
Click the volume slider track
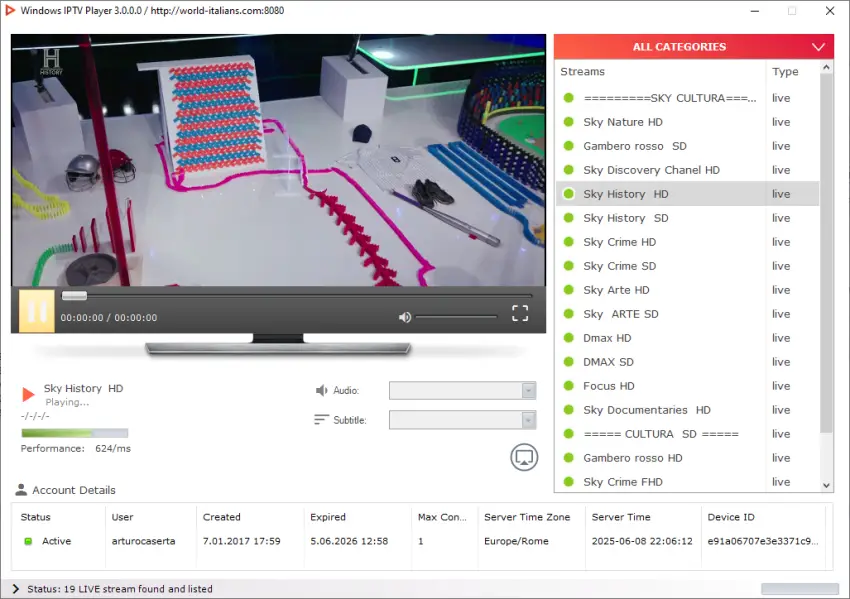[x=456, y=317]
